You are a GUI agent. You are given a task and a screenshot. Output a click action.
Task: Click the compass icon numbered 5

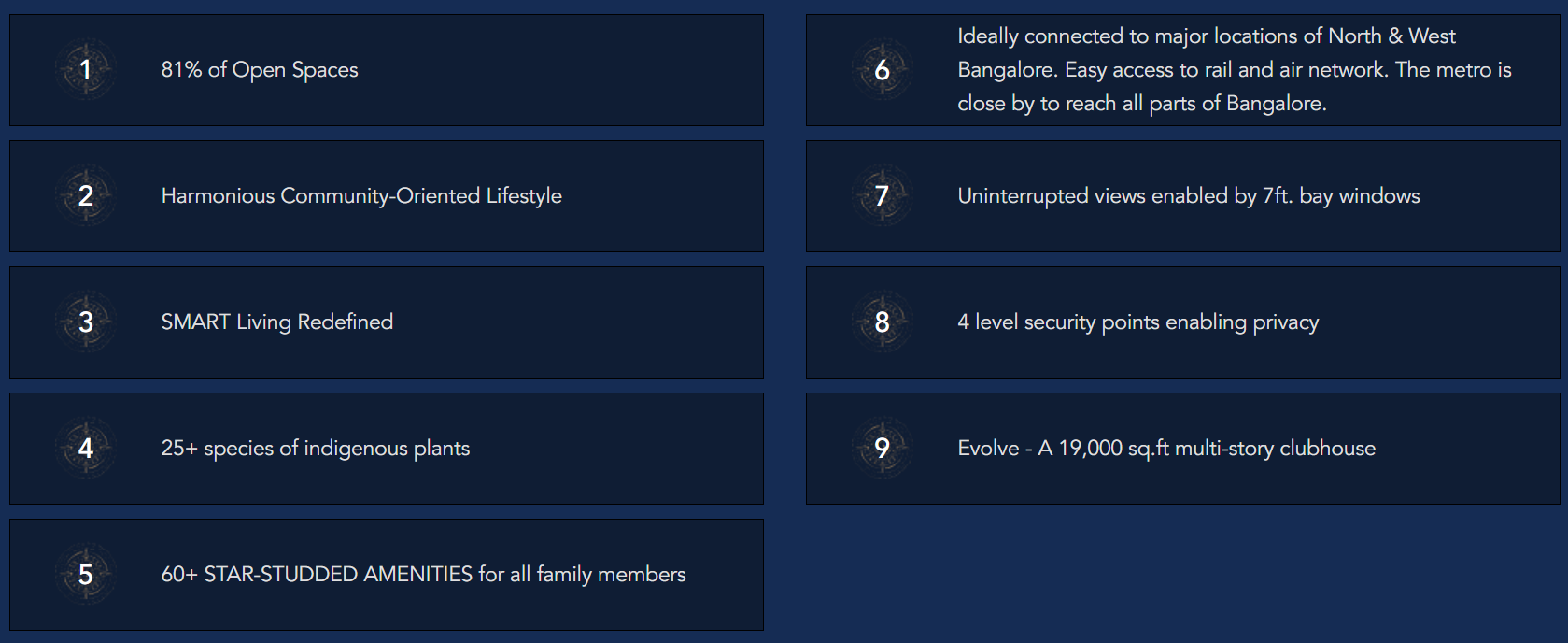pyautogui.click(x=86, y=575)
